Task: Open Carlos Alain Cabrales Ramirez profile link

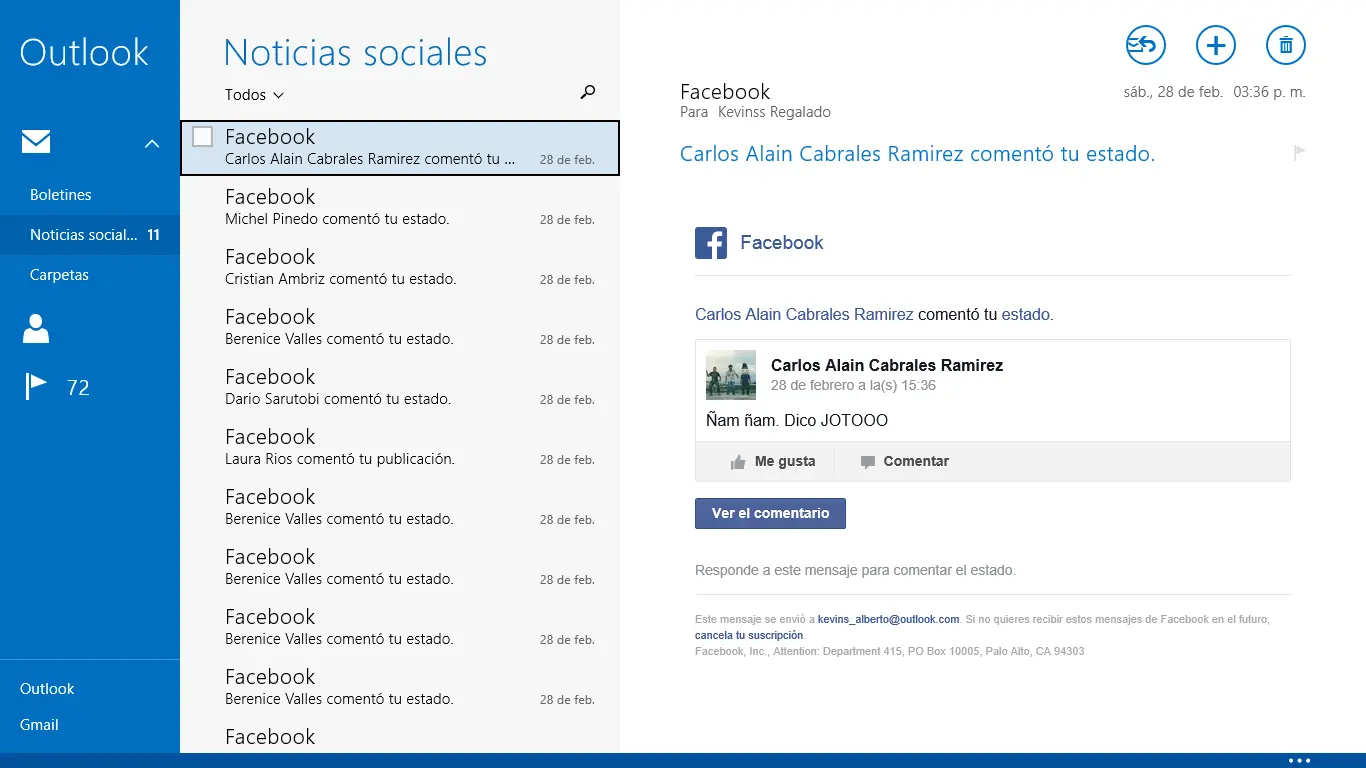Action: click(x=804, y=314)
